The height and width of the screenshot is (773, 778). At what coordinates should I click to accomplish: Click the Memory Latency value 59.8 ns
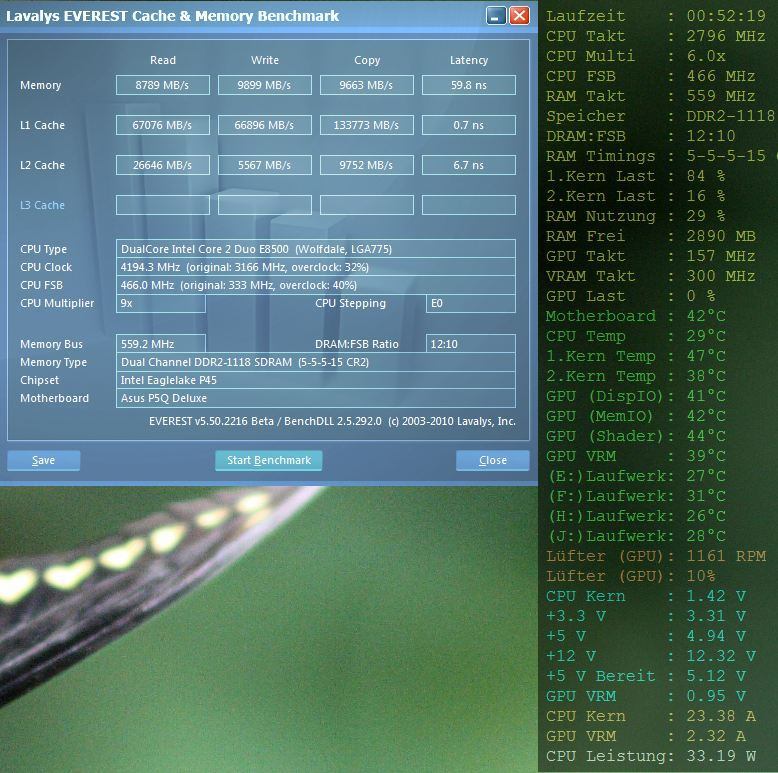[469, 85]
